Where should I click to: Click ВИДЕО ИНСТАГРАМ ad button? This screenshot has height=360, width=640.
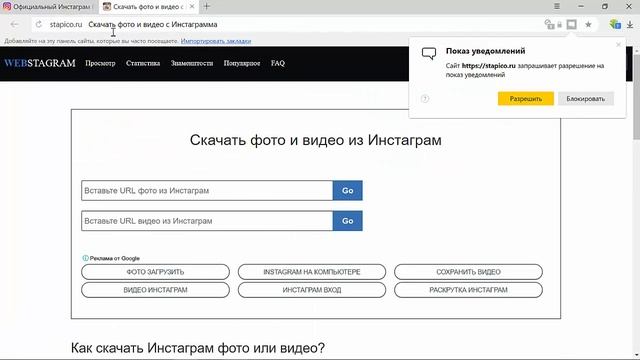tap(155, 290)
